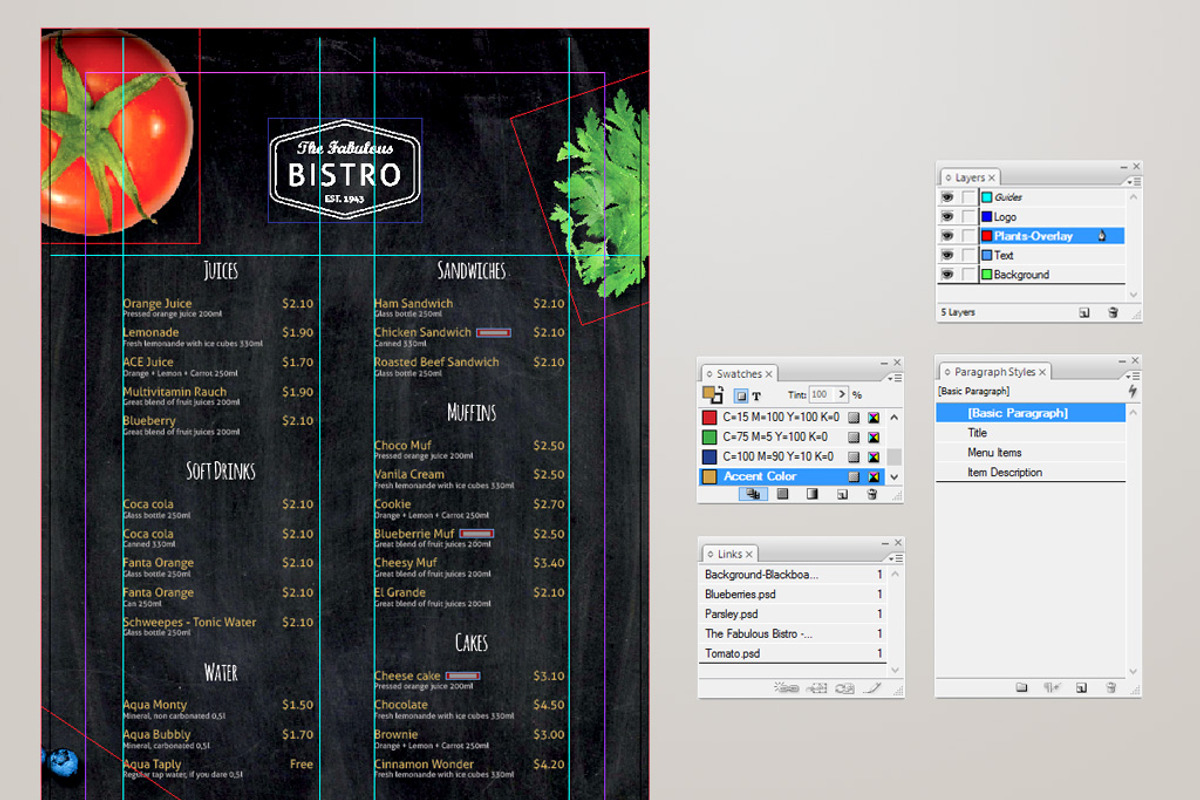Click Show Gradient Swatches button
Screen dimensions: 1200x800
click(812, 494)
